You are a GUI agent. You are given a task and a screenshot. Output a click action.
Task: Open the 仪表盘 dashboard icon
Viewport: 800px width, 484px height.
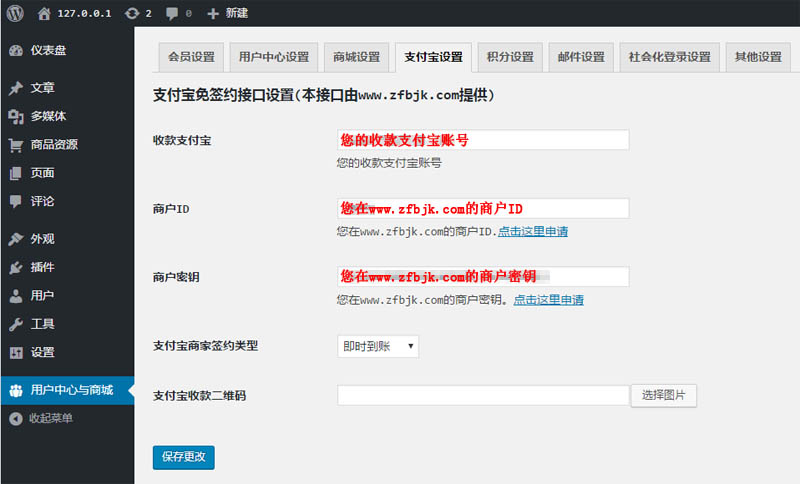16,50
